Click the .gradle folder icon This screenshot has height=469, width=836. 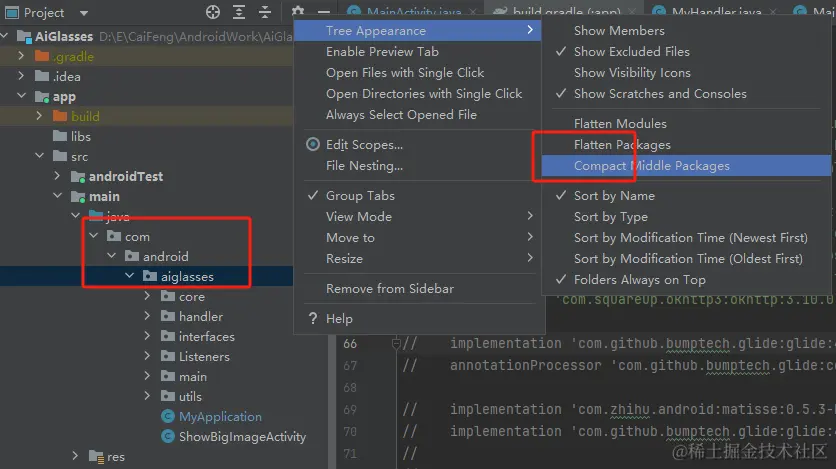42,56
